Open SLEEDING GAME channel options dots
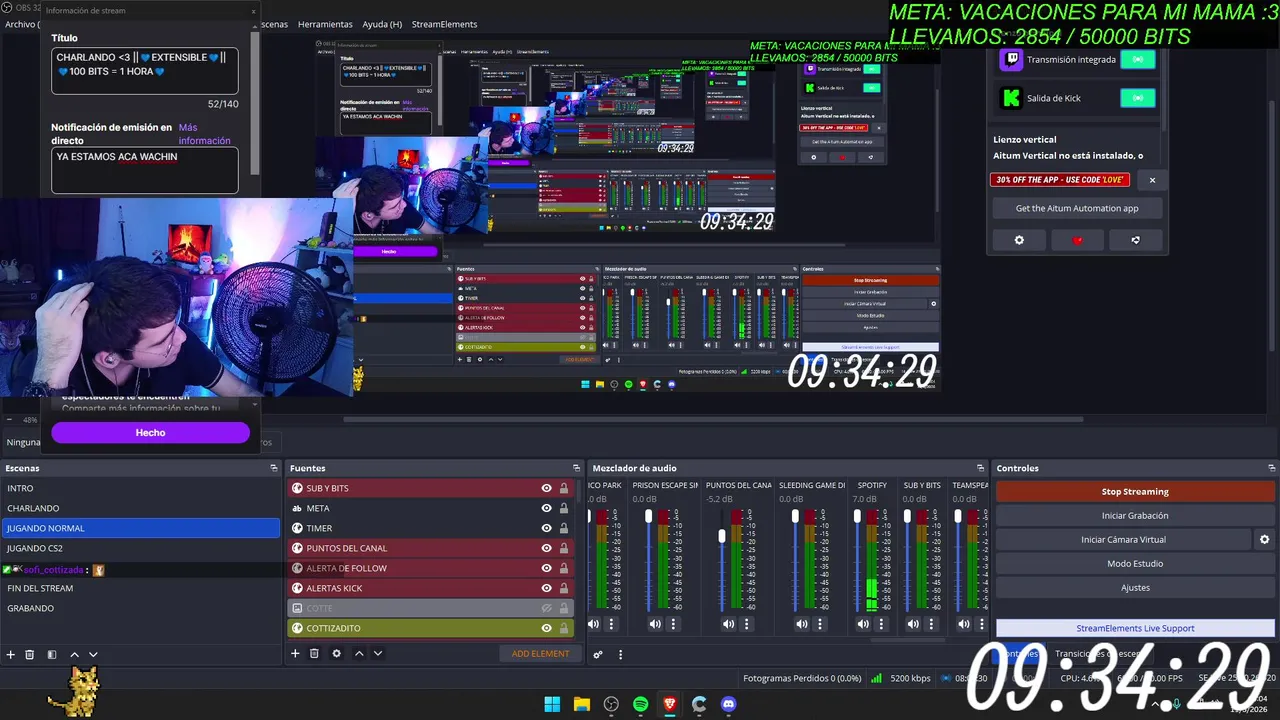Screen dimensions: 1280x720 point(820,624)
